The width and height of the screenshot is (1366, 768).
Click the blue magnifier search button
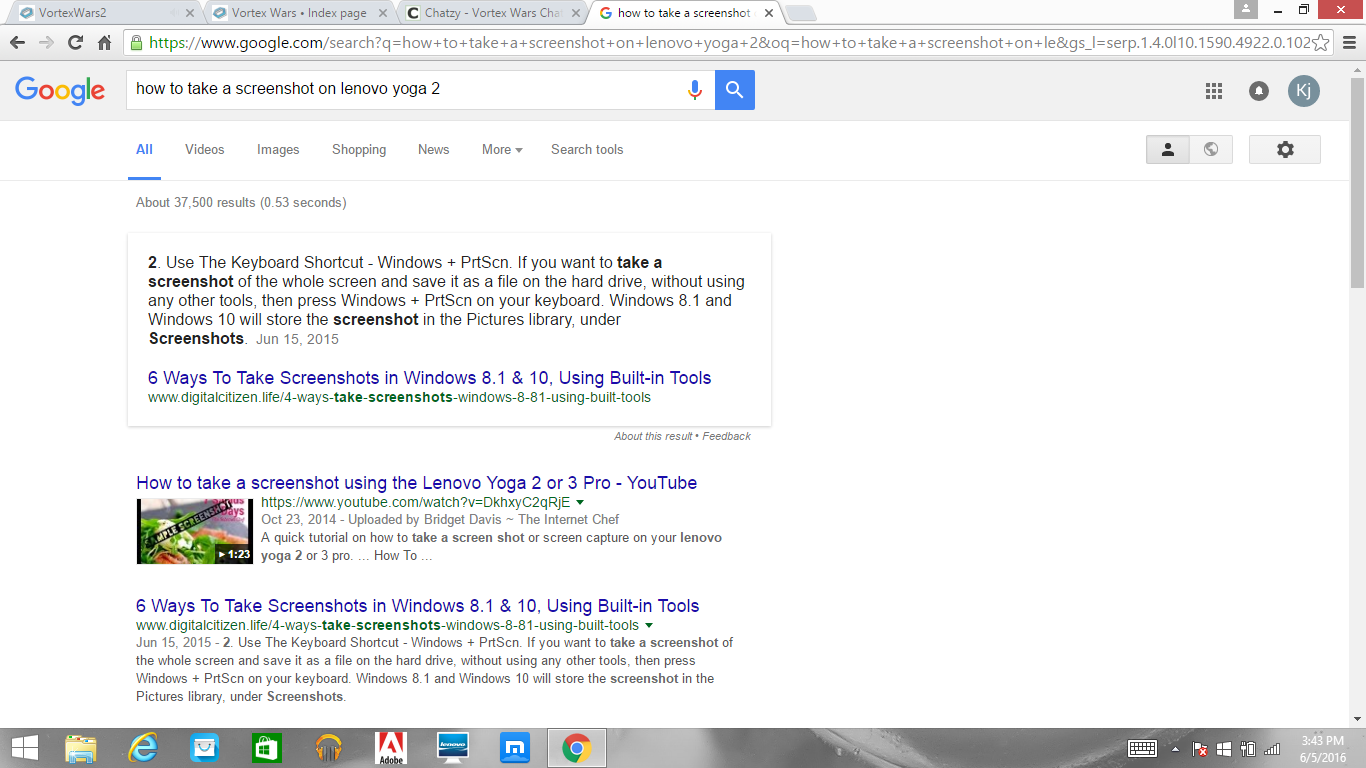735,90
